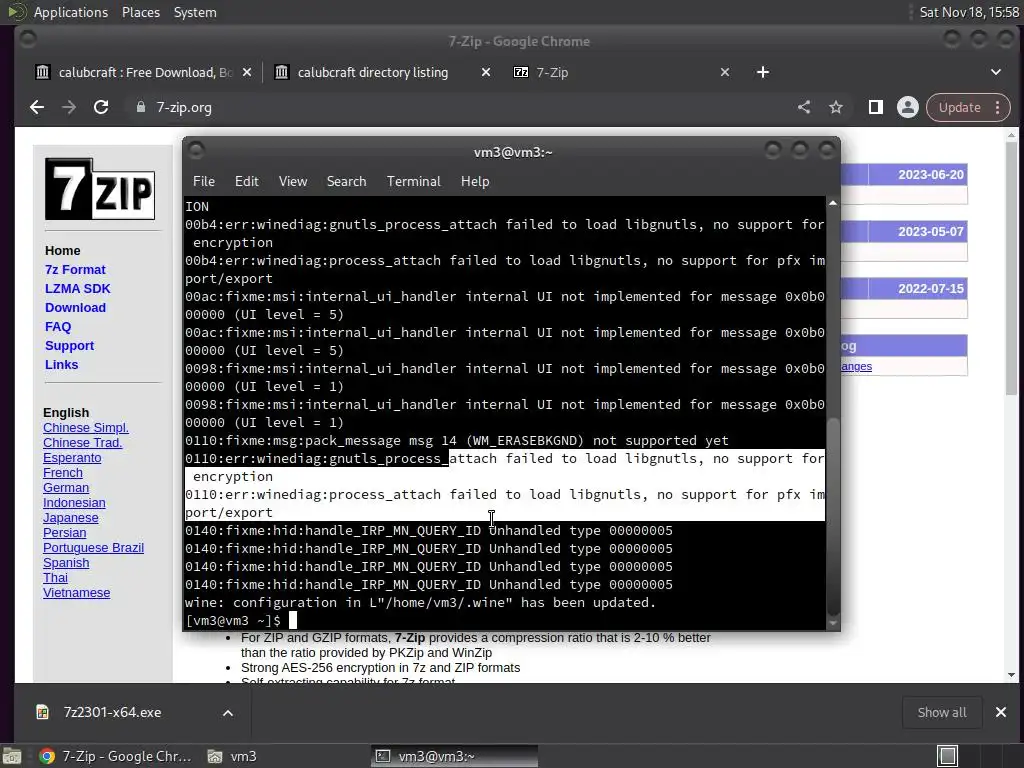
Task: Click terminal scrollbar up arrow
Action: point(833,203)
